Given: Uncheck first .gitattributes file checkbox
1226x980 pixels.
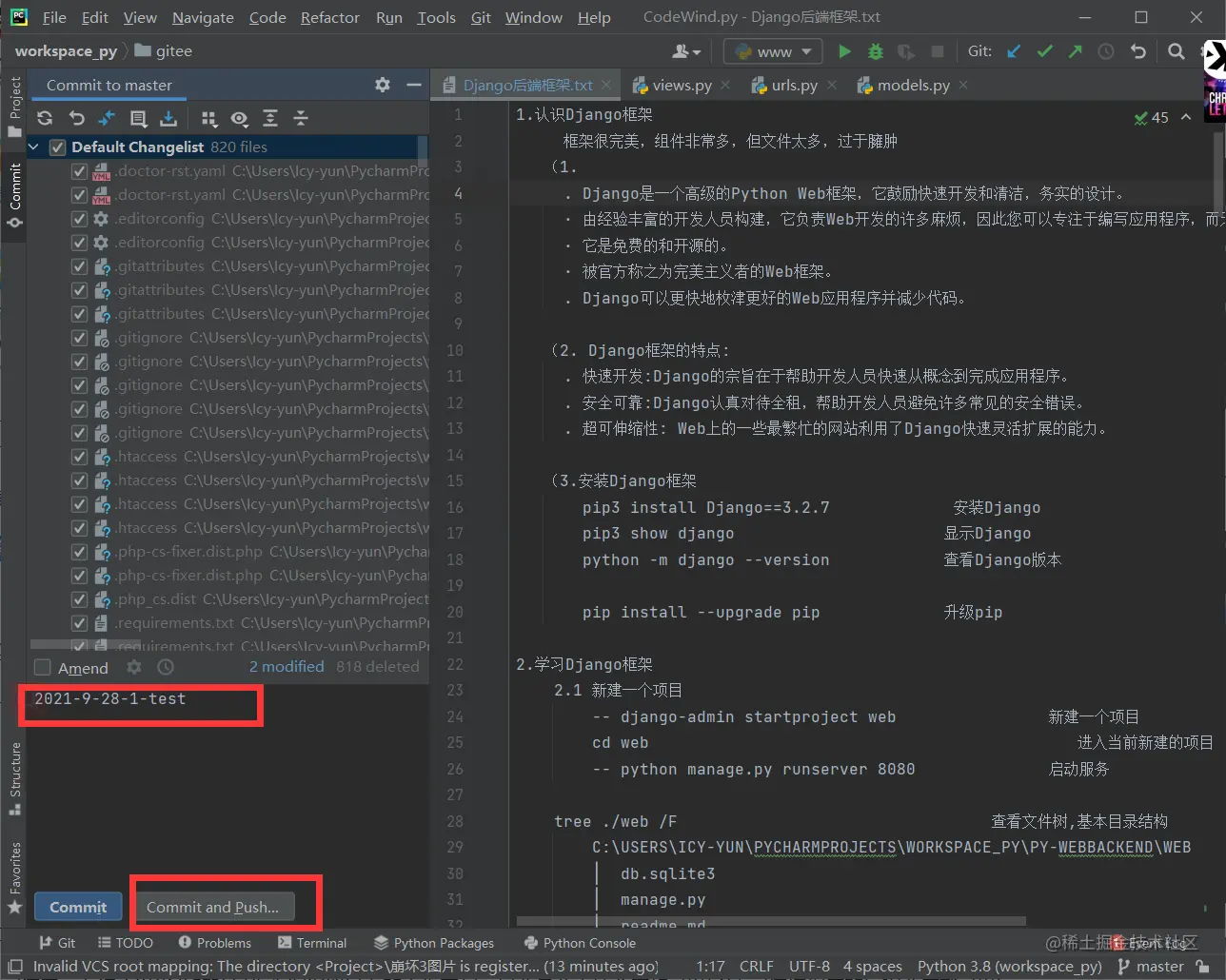Looking at the screenshot, I should point(80,266).
